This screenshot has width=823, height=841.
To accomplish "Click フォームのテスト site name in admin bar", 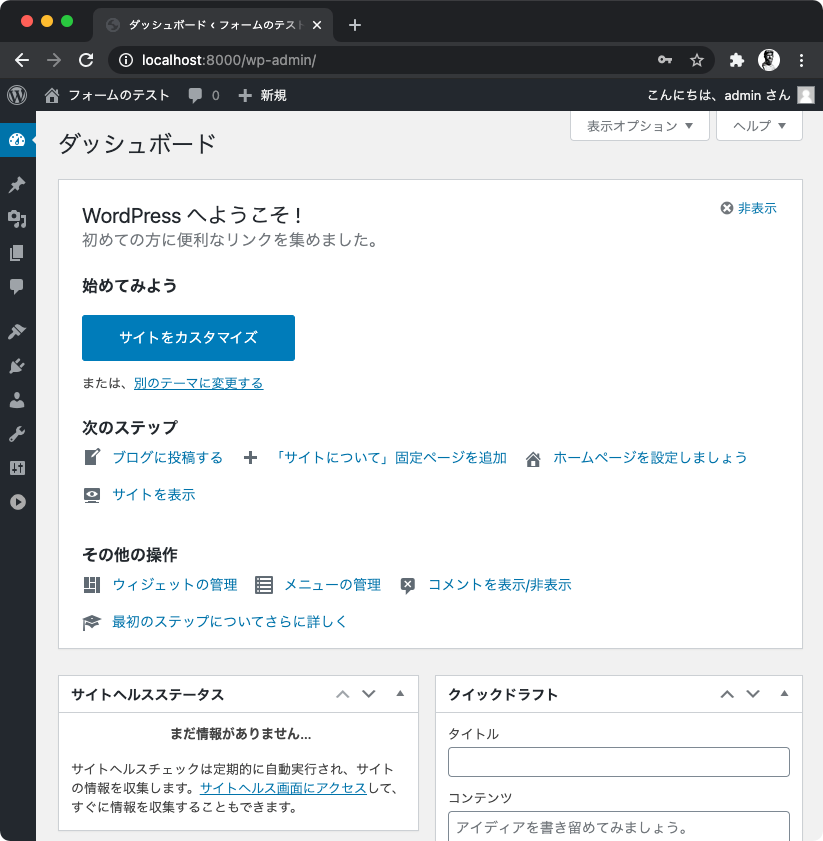I will 119,95.
